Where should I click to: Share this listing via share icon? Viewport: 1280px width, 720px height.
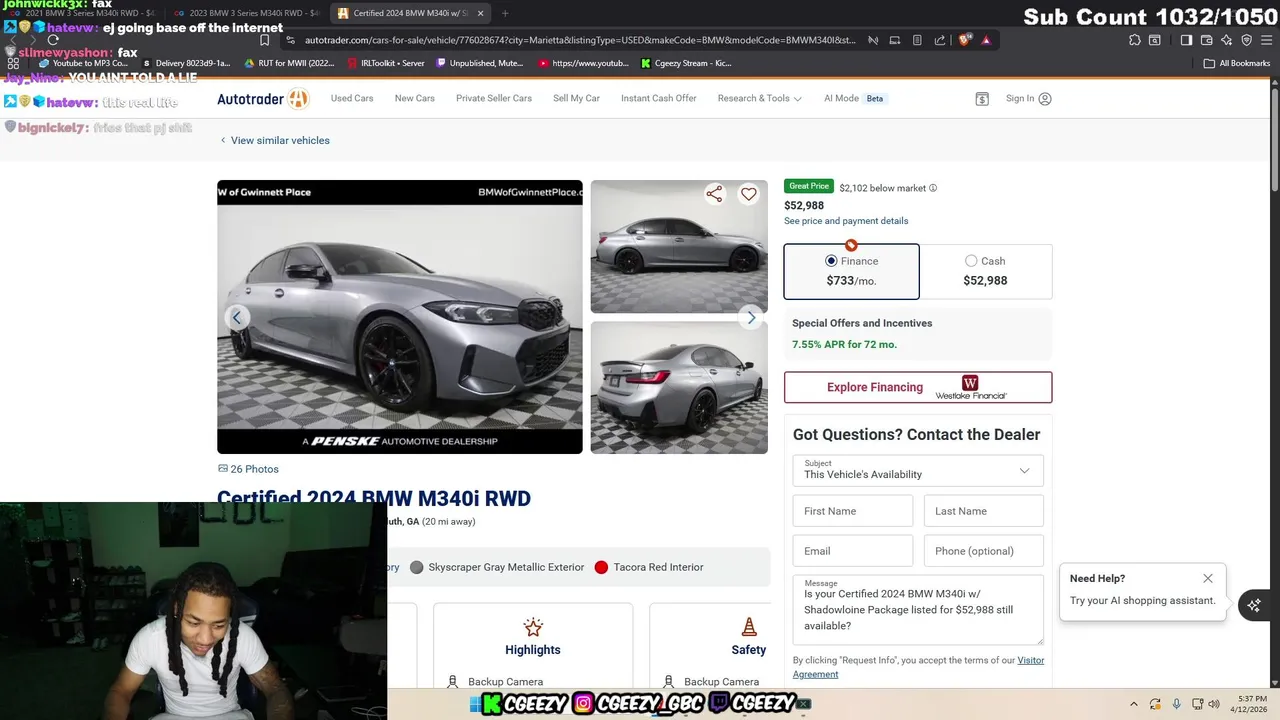coord(714,194)
